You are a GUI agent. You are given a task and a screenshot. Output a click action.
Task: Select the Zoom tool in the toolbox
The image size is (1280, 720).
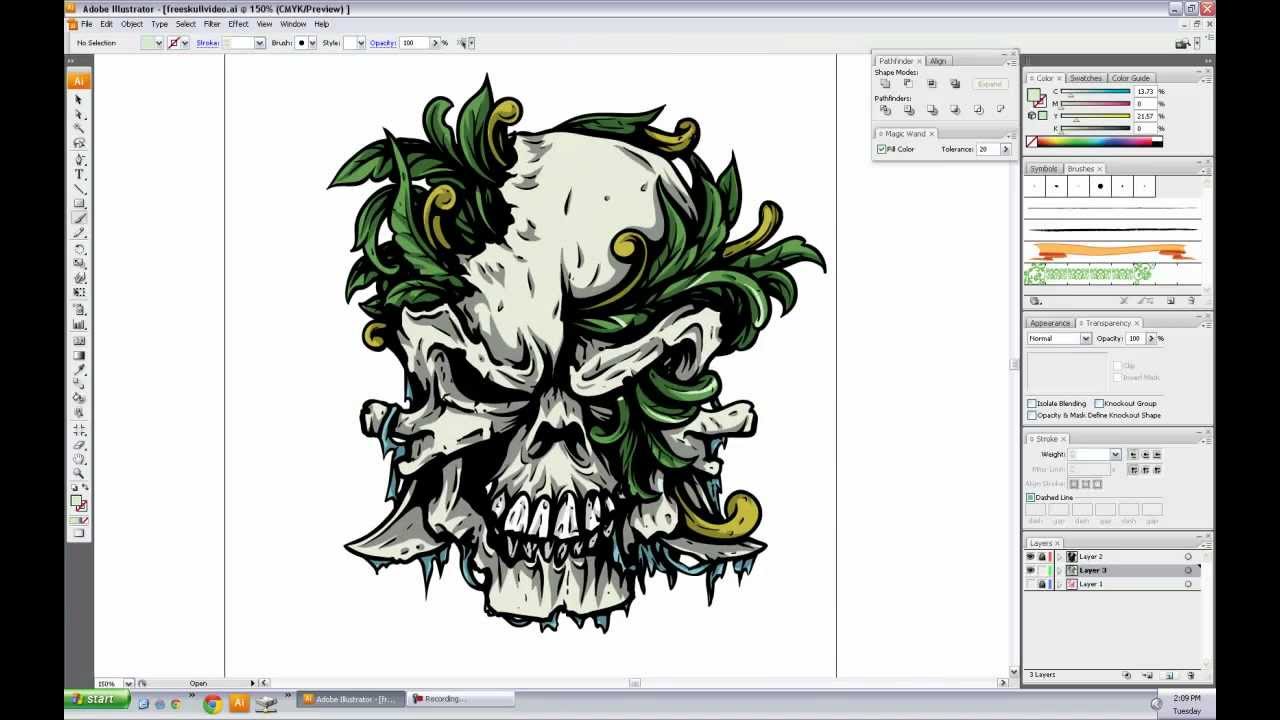tap(79, 470)
